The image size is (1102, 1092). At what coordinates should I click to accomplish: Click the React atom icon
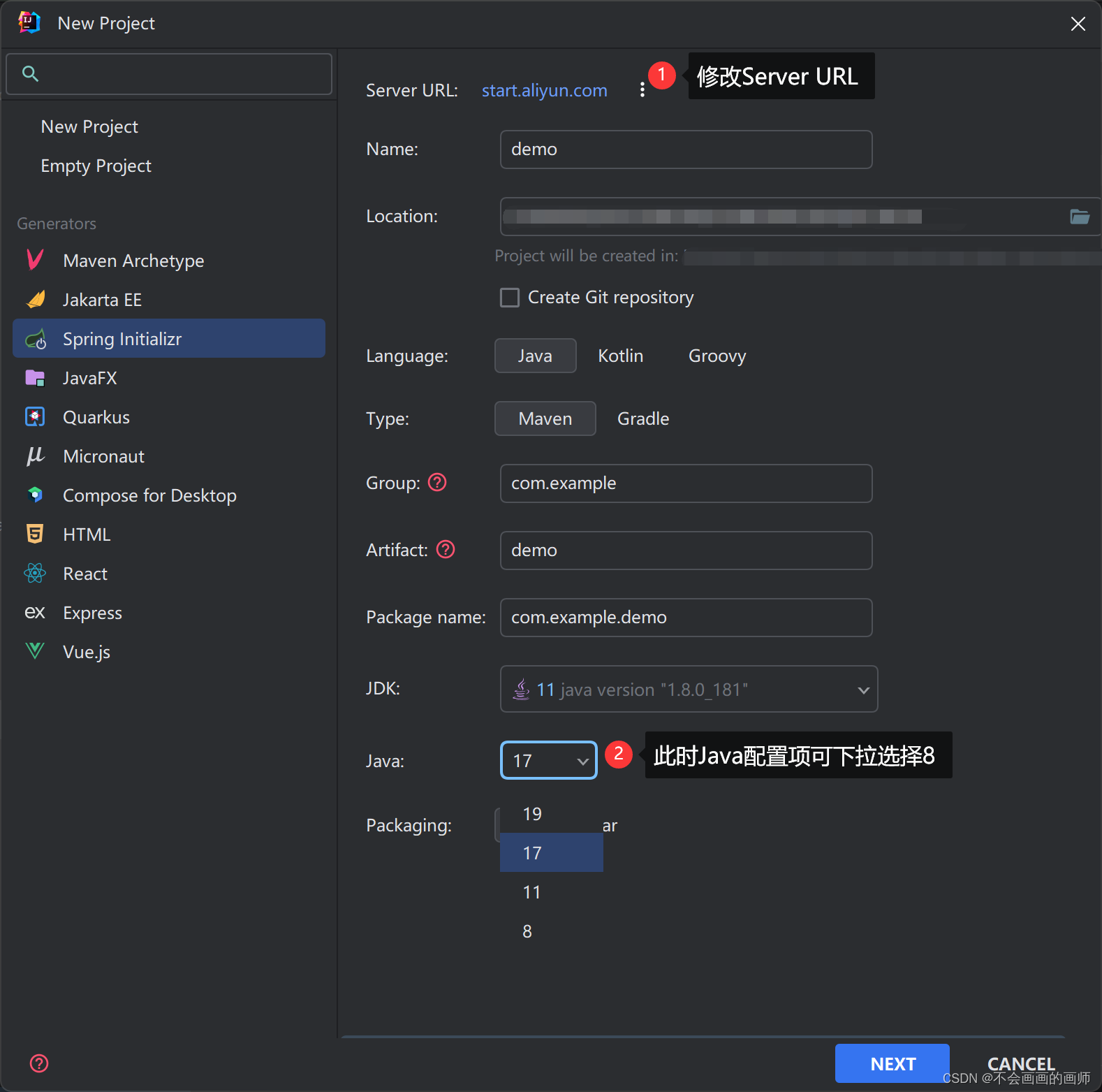tap(35, 574)
